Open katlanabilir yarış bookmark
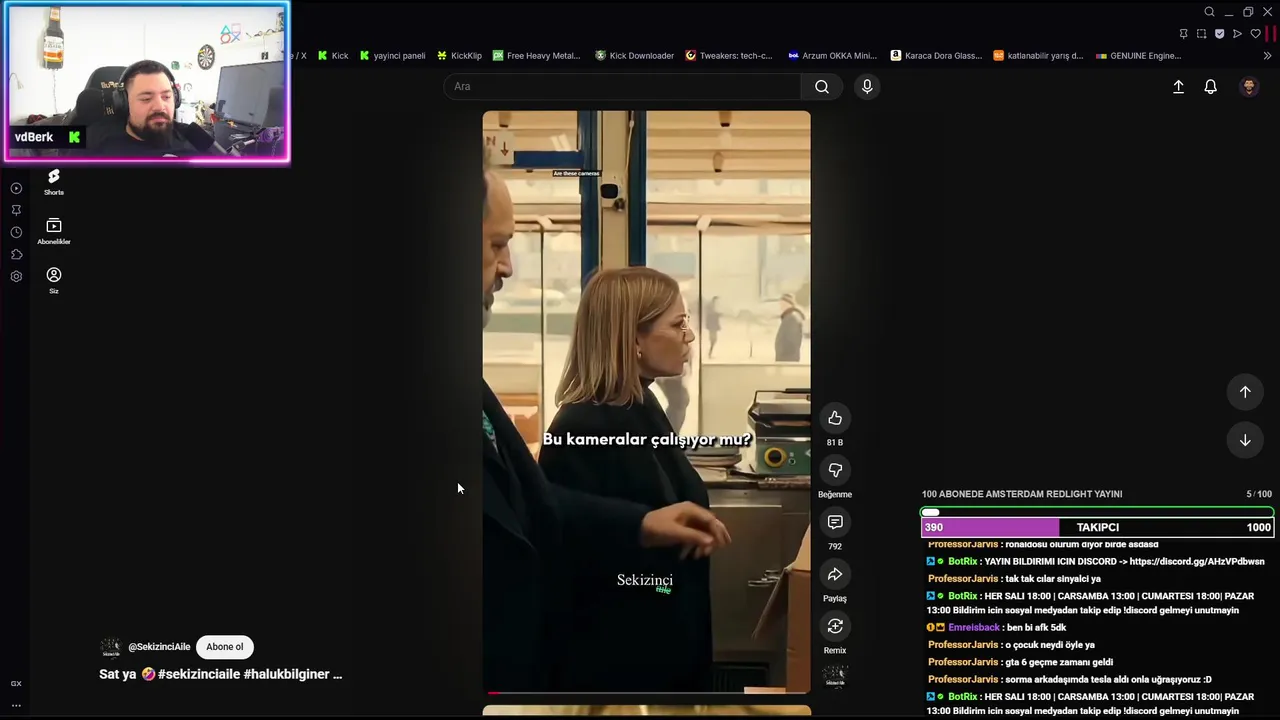 click(1038, 56)
